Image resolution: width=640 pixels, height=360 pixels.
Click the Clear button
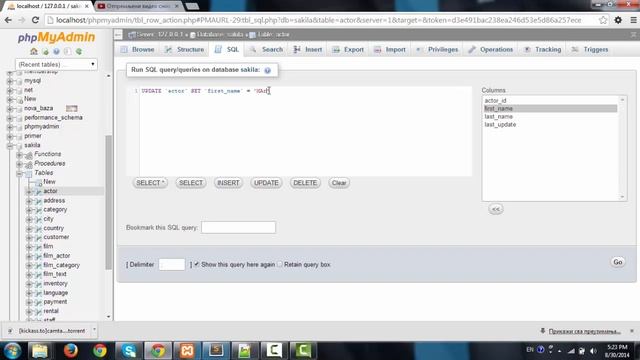[339, 183]
